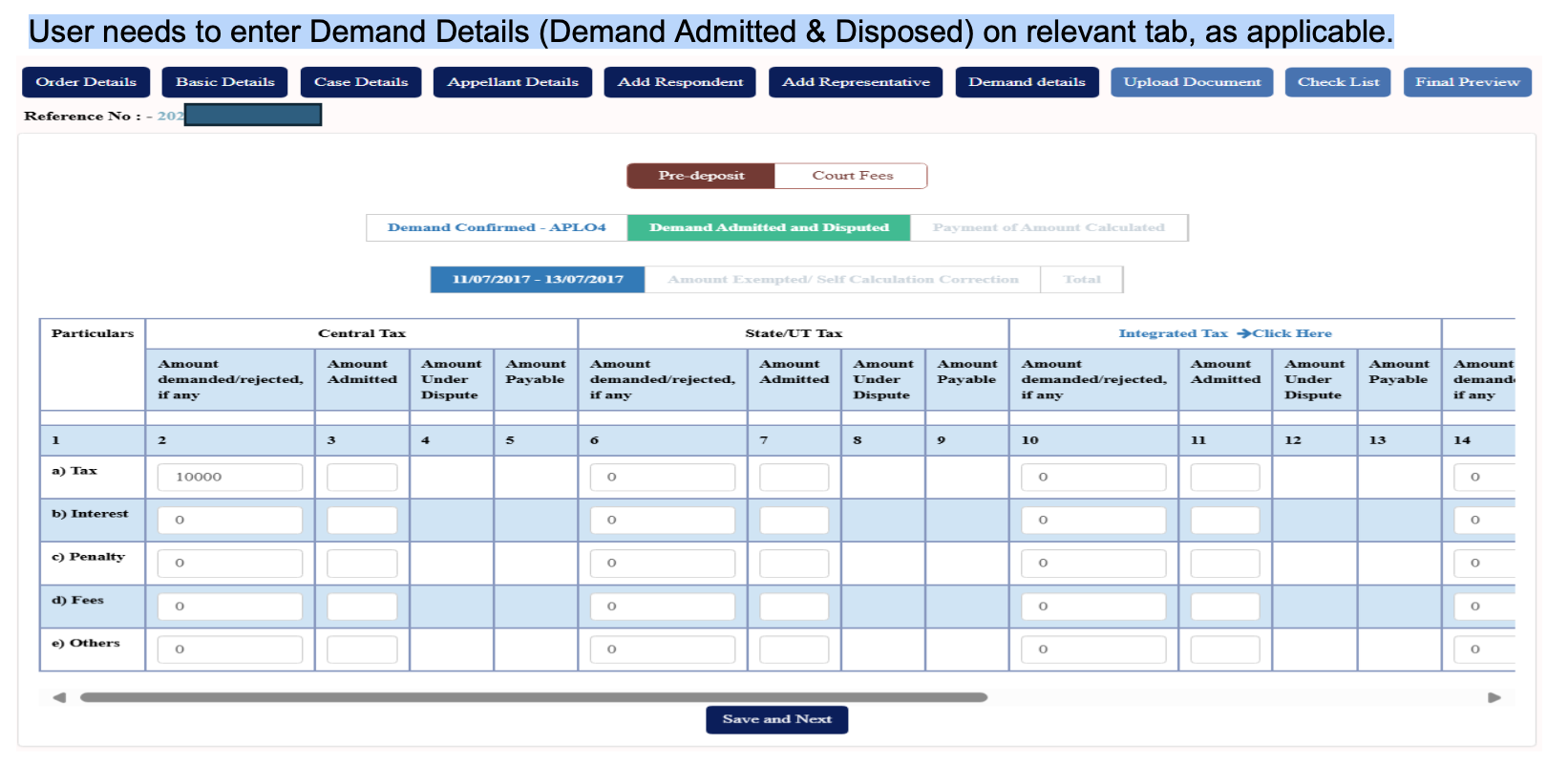Click Integrated Tax demanded field for Fees row
The width and height of the screenshot is (1568, 766).
tap(1093, 606)
